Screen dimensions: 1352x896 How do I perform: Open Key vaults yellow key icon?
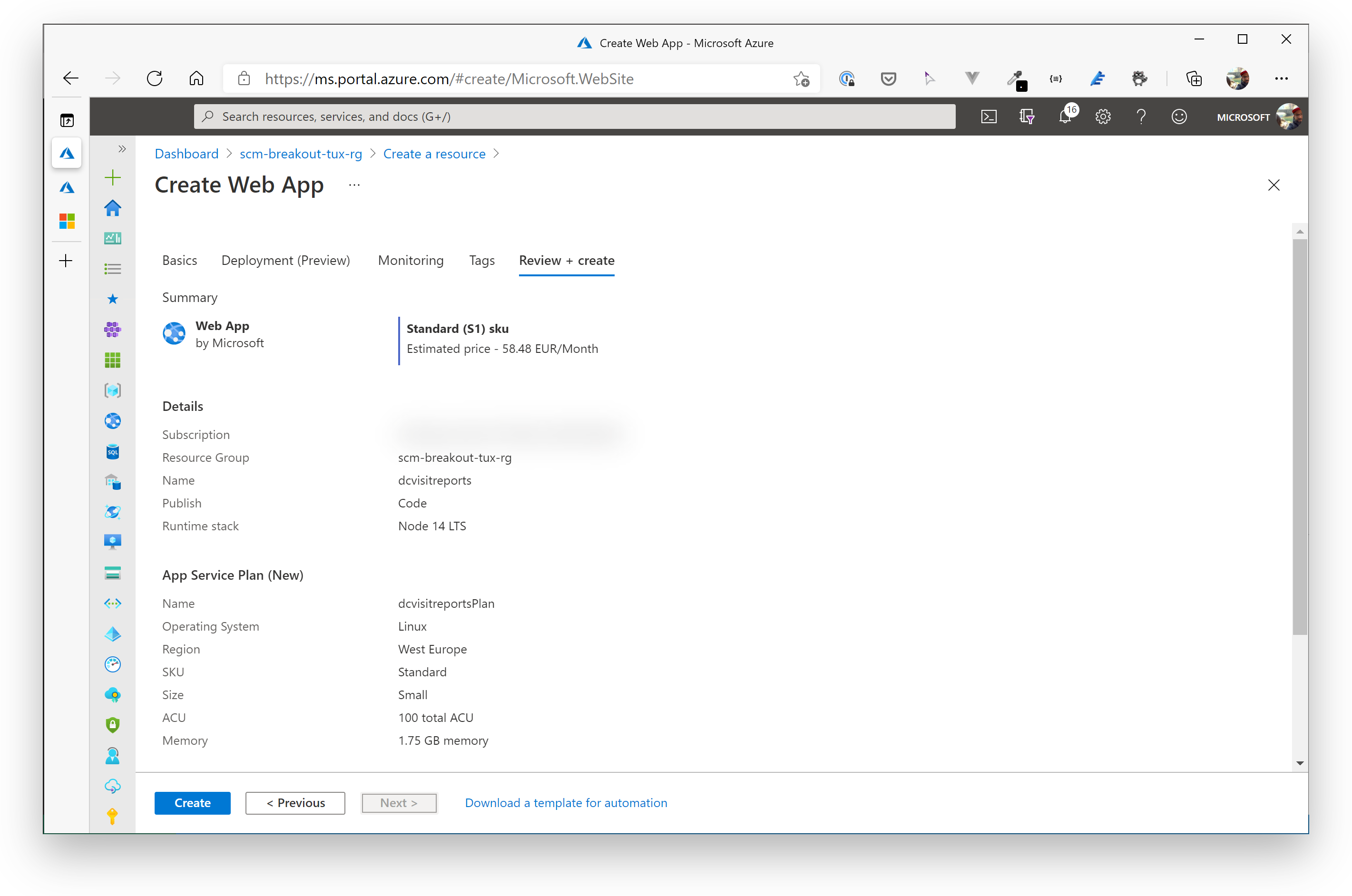click(x=113, y=816)
